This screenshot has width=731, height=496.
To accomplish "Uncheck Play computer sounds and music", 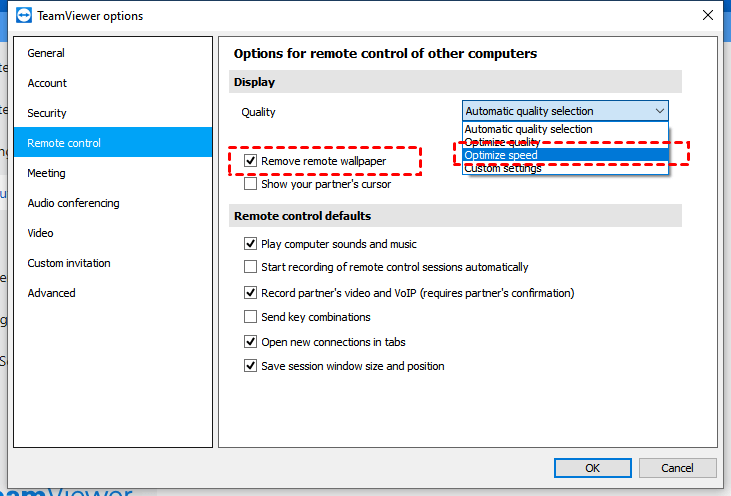I will click(251, 244).
